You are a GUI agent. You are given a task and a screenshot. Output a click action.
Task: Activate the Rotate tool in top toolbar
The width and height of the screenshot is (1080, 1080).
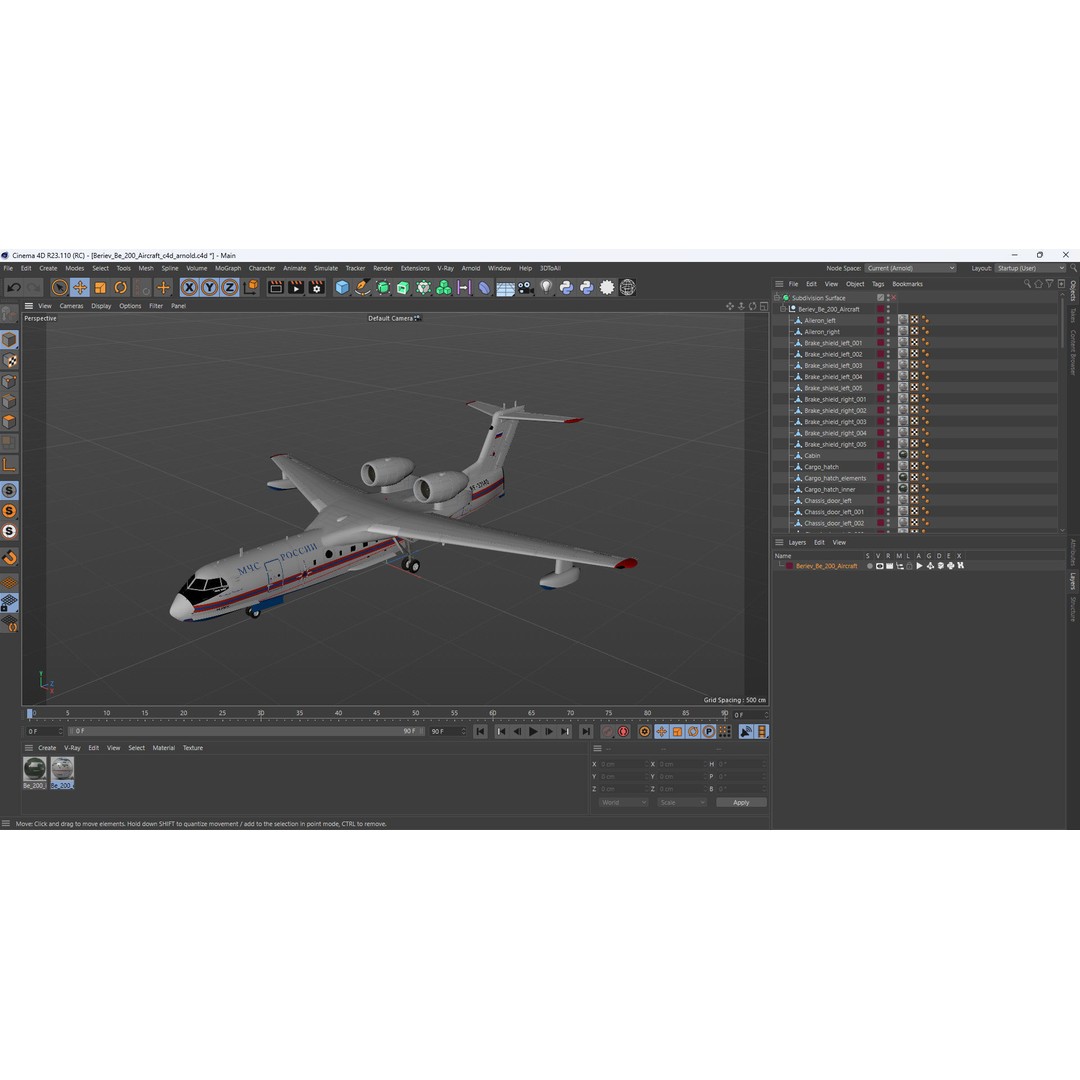[x=121, y=287]
